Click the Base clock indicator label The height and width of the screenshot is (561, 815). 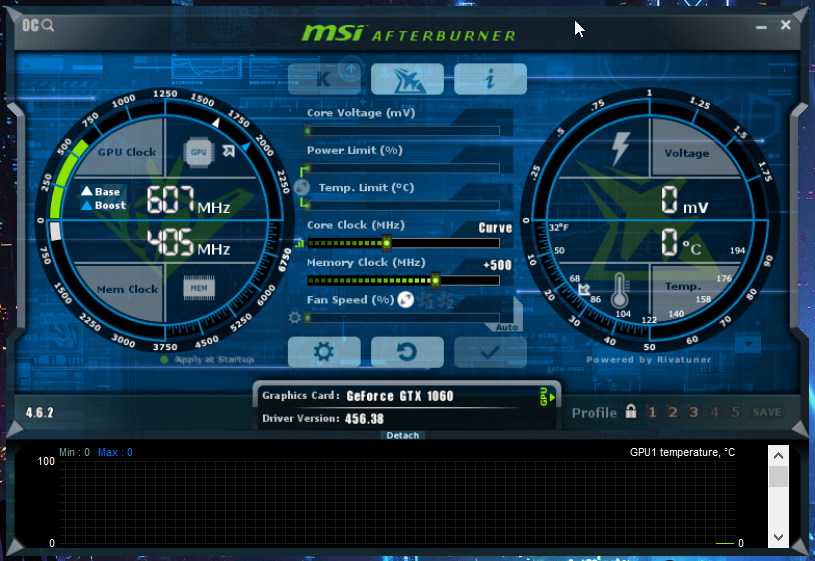tap(101, 191)
